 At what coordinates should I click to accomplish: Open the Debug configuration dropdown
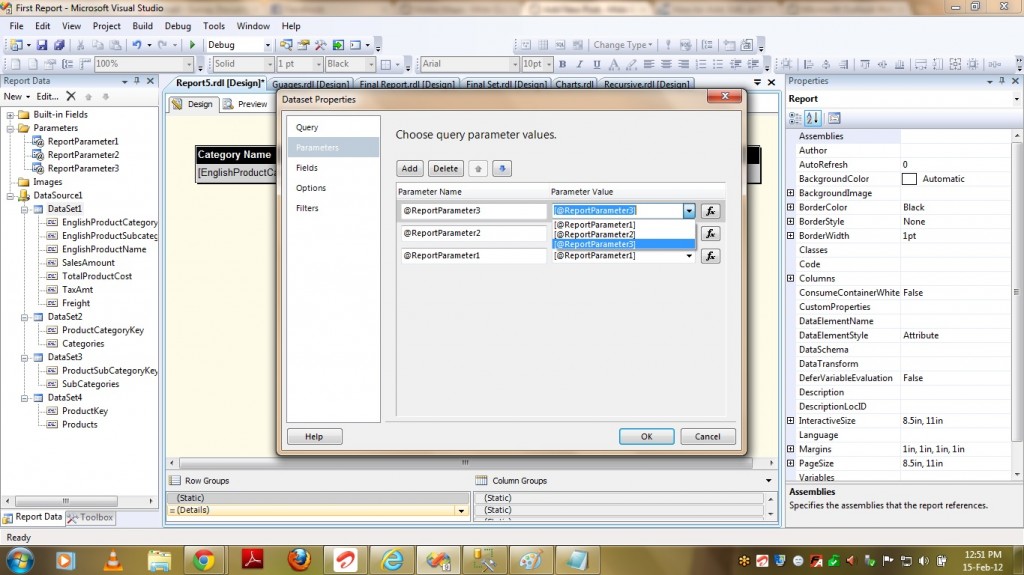pyautogui.click(x=267, y=45)
